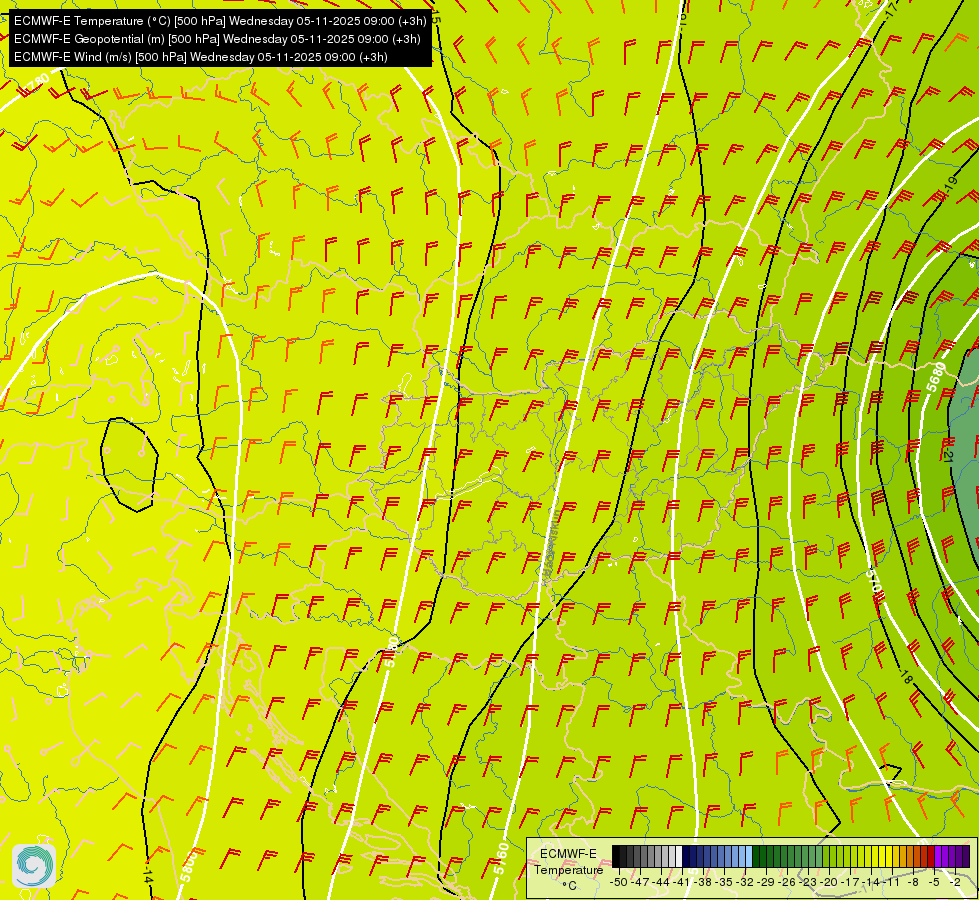Click the -38 tick label on the scale
The width and height of the screenshot is (979, 900).
(x=702, y=882)
